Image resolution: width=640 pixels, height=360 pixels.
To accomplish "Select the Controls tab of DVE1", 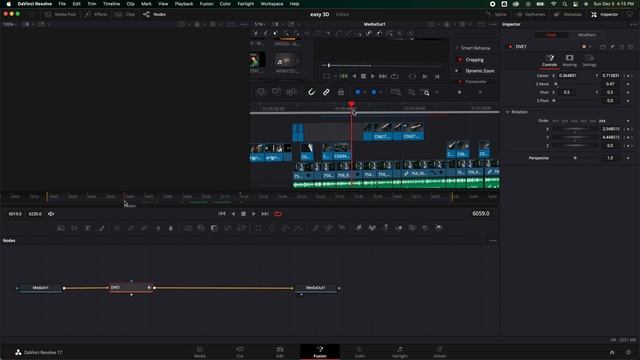I will (549, 61).
